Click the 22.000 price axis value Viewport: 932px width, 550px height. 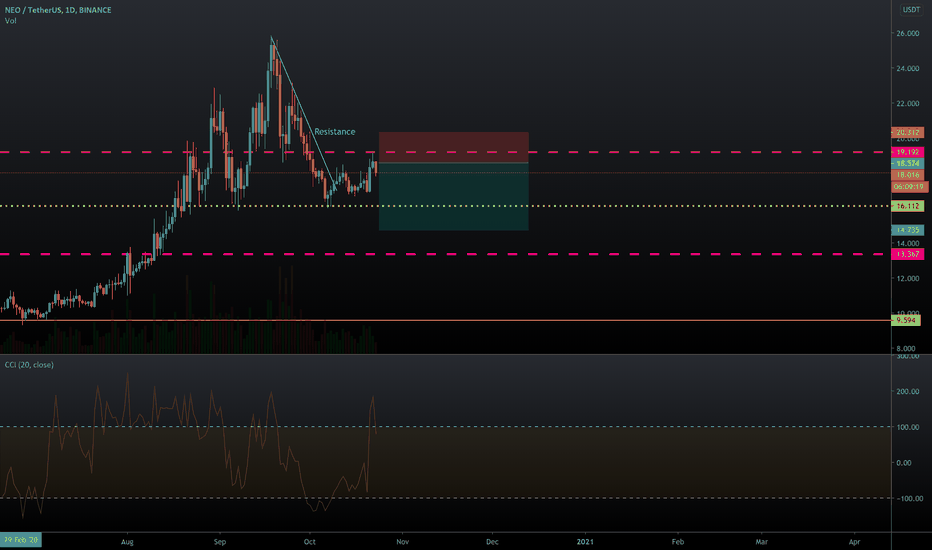click(908, 103)
